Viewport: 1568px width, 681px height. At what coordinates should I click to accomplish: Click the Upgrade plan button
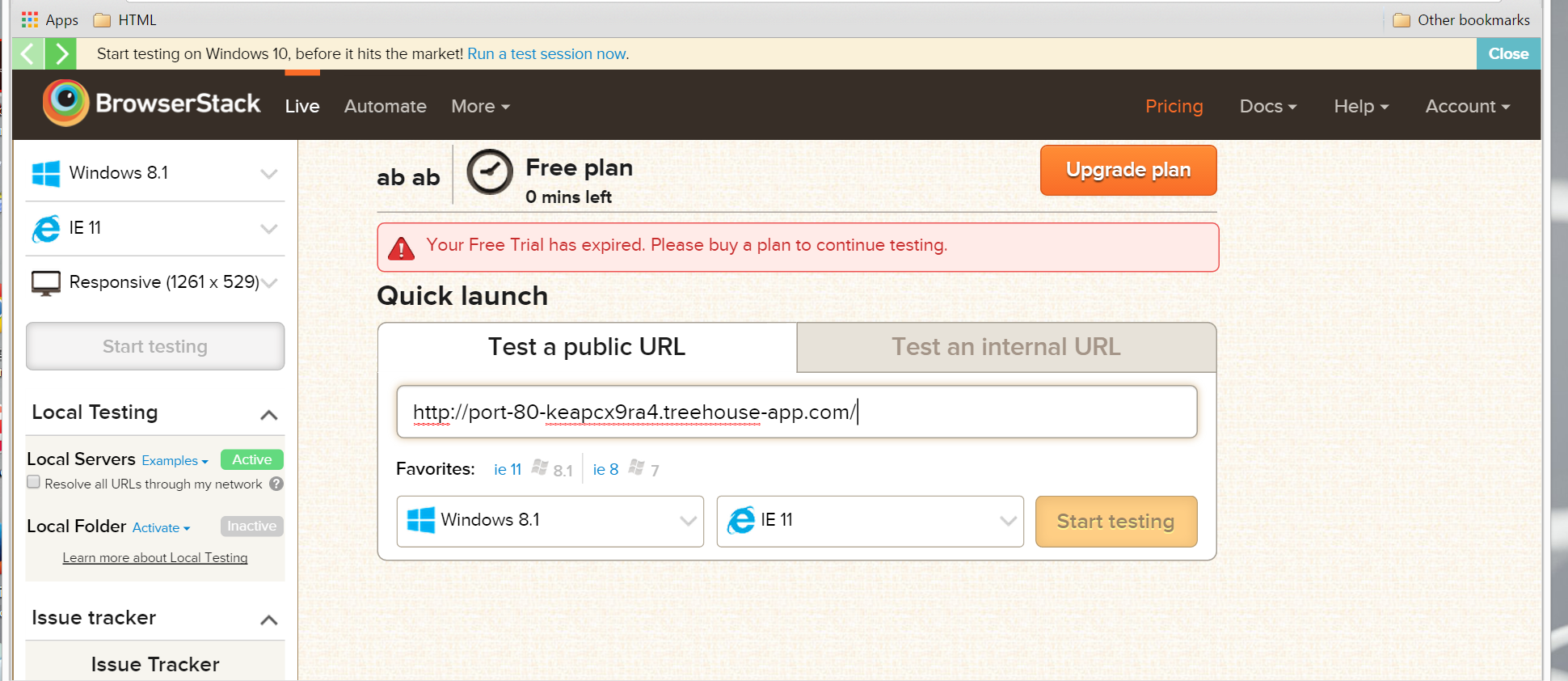pos(1128,170)
